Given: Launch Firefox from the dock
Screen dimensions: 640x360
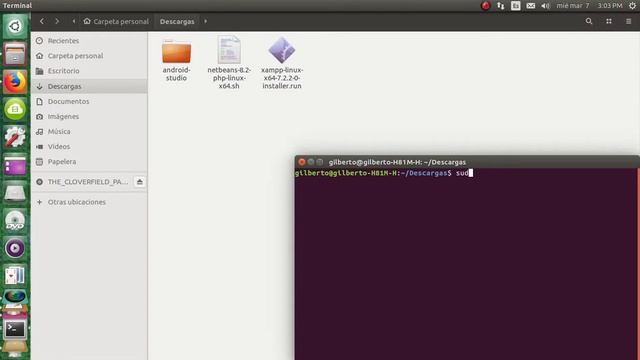Looking at the screenshot, I should click(15, 82).
